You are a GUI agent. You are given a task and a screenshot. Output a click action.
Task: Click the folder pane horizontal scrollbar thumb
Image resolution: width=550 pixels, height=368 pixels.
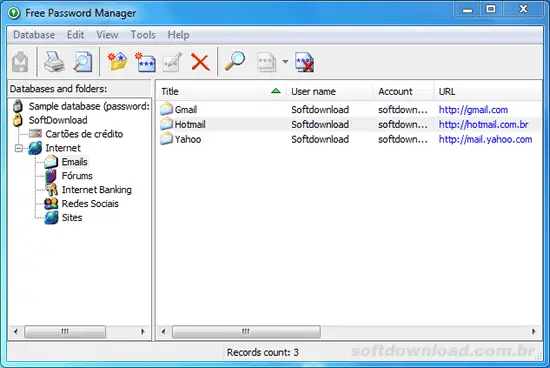point(65,332)
